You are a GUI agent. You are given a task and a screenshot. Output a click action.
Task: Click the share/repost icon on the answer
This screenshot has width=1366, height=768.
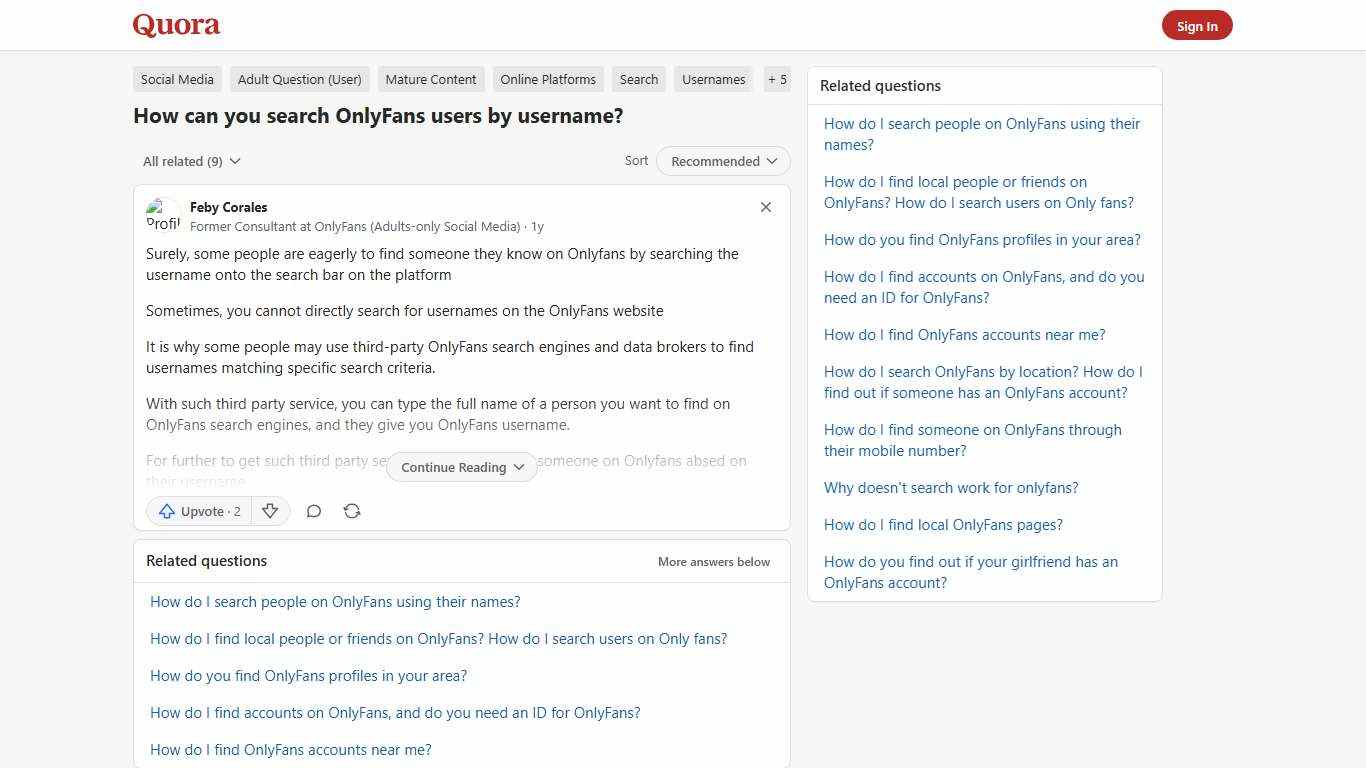(x=352, y=511)
